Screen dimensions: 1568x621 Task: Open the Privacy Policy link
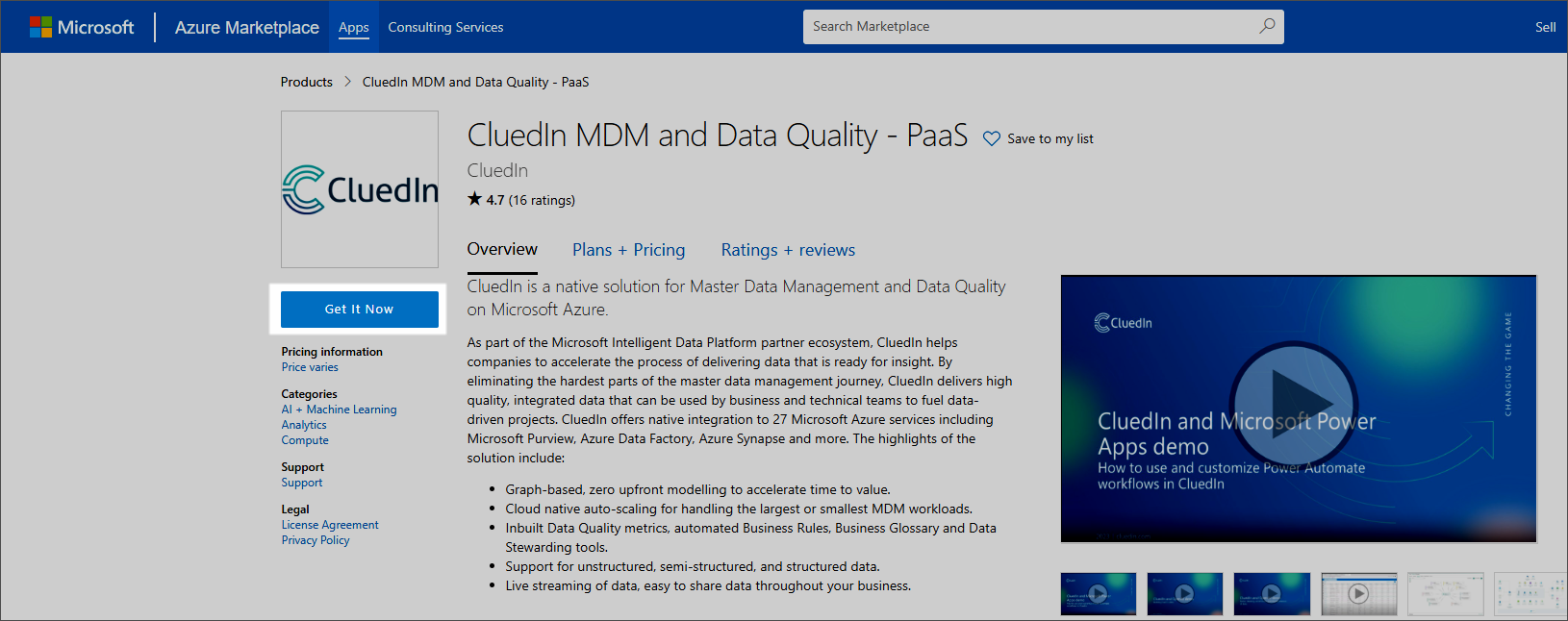tap(316, 540)
